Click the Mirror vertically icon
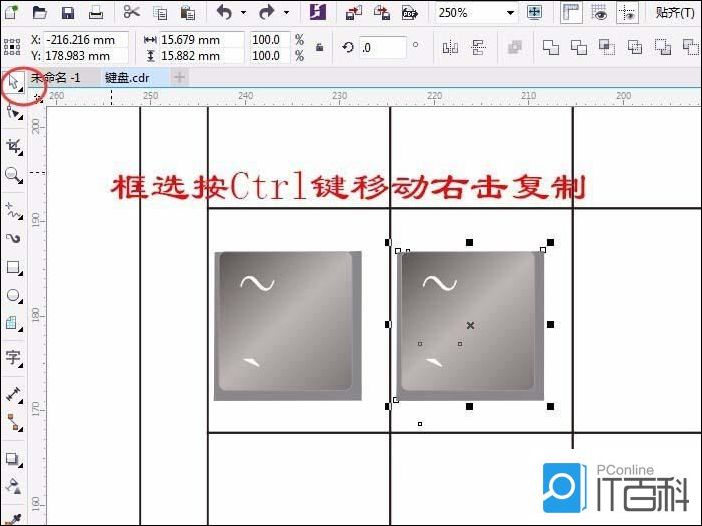The height and width of the screenshot is (526, 702). (478, 47)
